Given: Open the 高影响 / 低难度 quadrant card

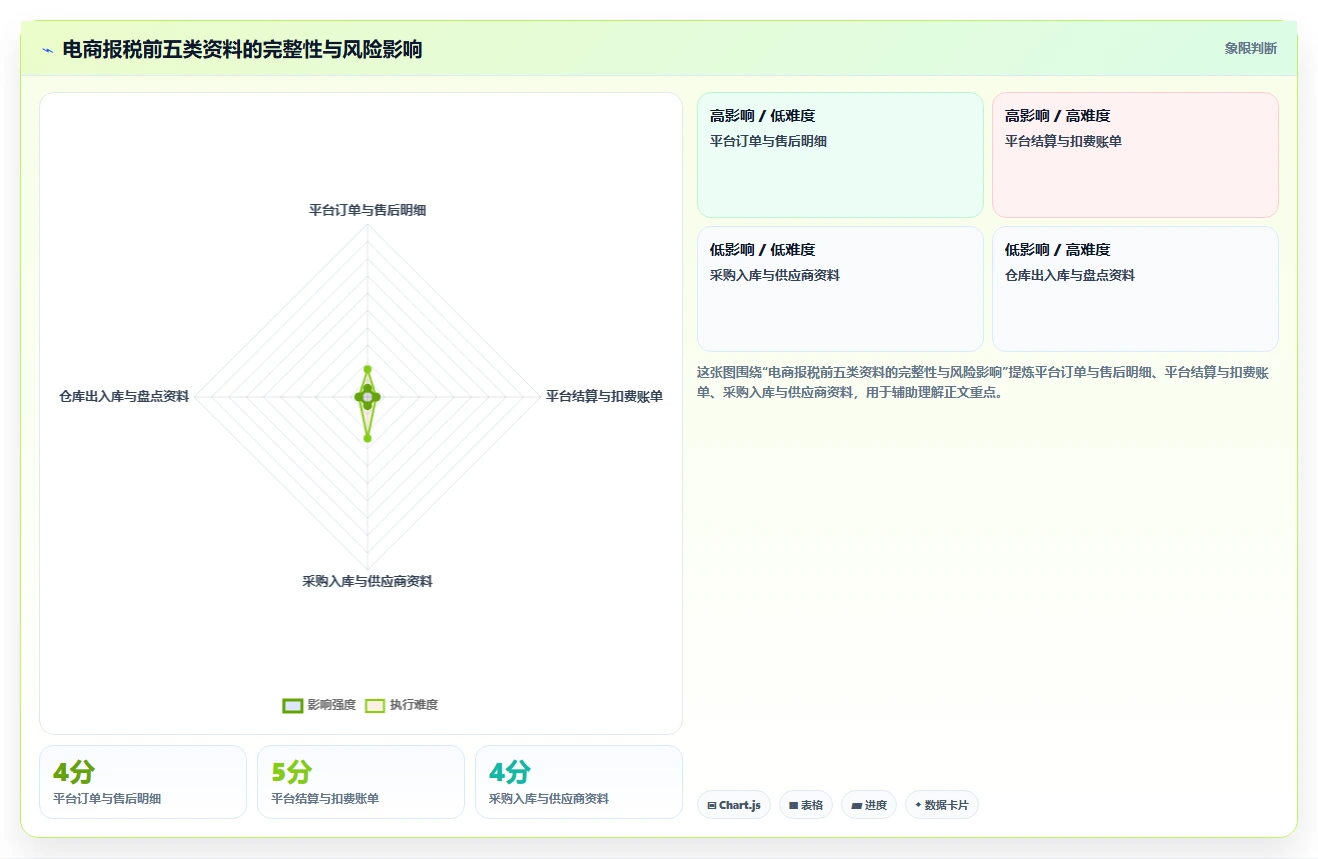Looking at the screenshot, I should [840, 155].
